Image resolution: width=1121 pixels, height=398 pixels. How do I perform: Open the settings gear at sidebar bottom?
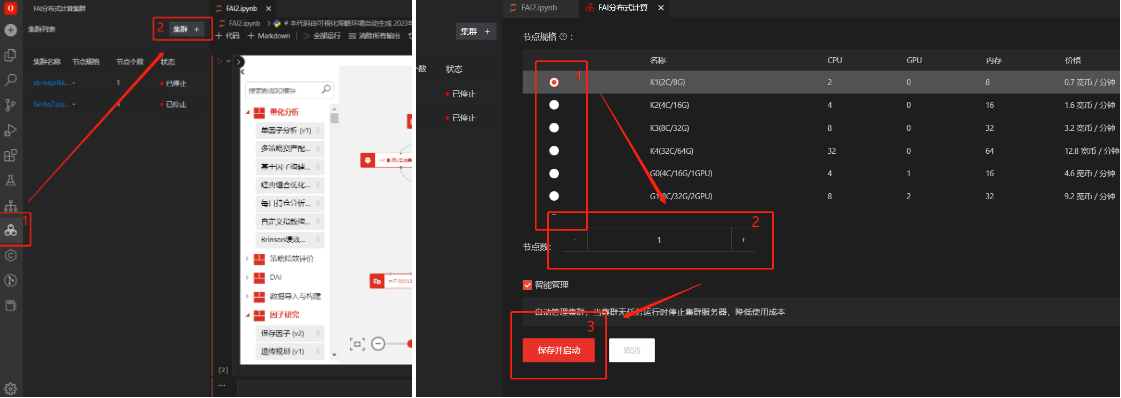click(x=10, y=389)
